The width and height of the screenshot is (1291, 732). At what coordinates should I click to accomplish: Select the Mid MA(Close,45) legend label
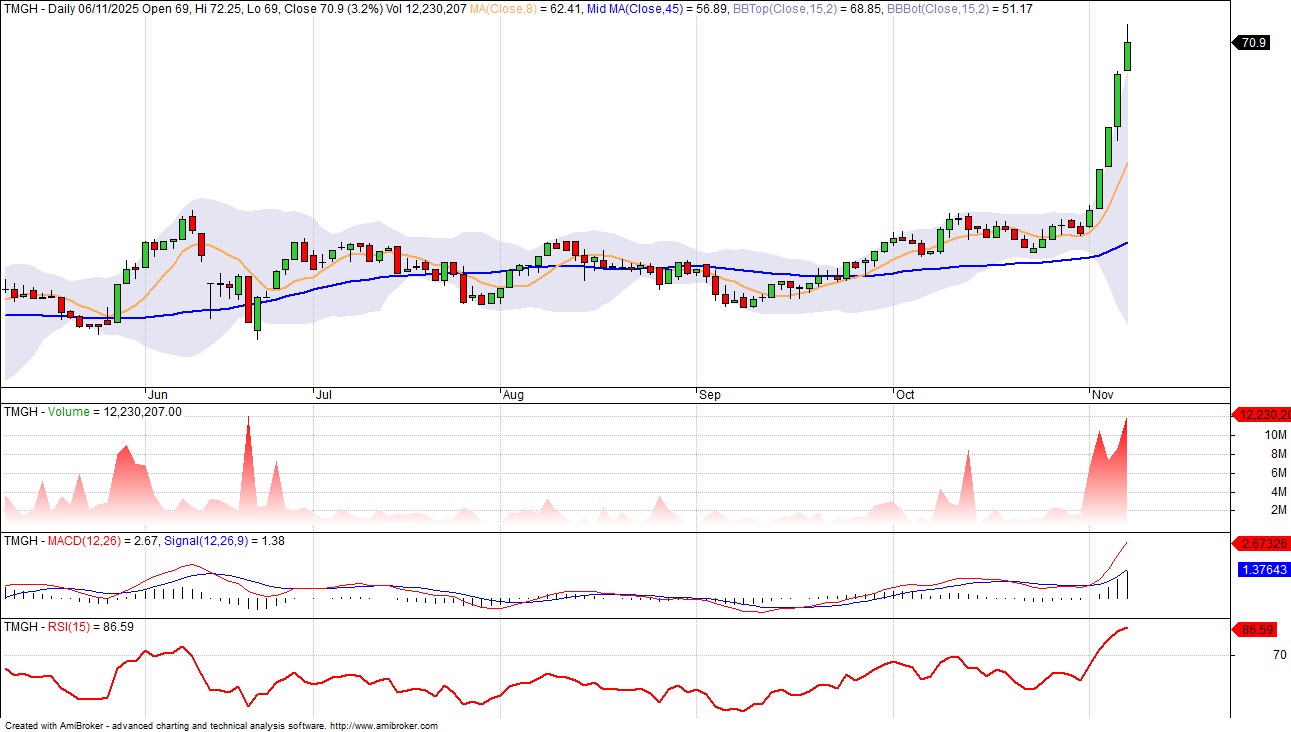pos(650,9)
